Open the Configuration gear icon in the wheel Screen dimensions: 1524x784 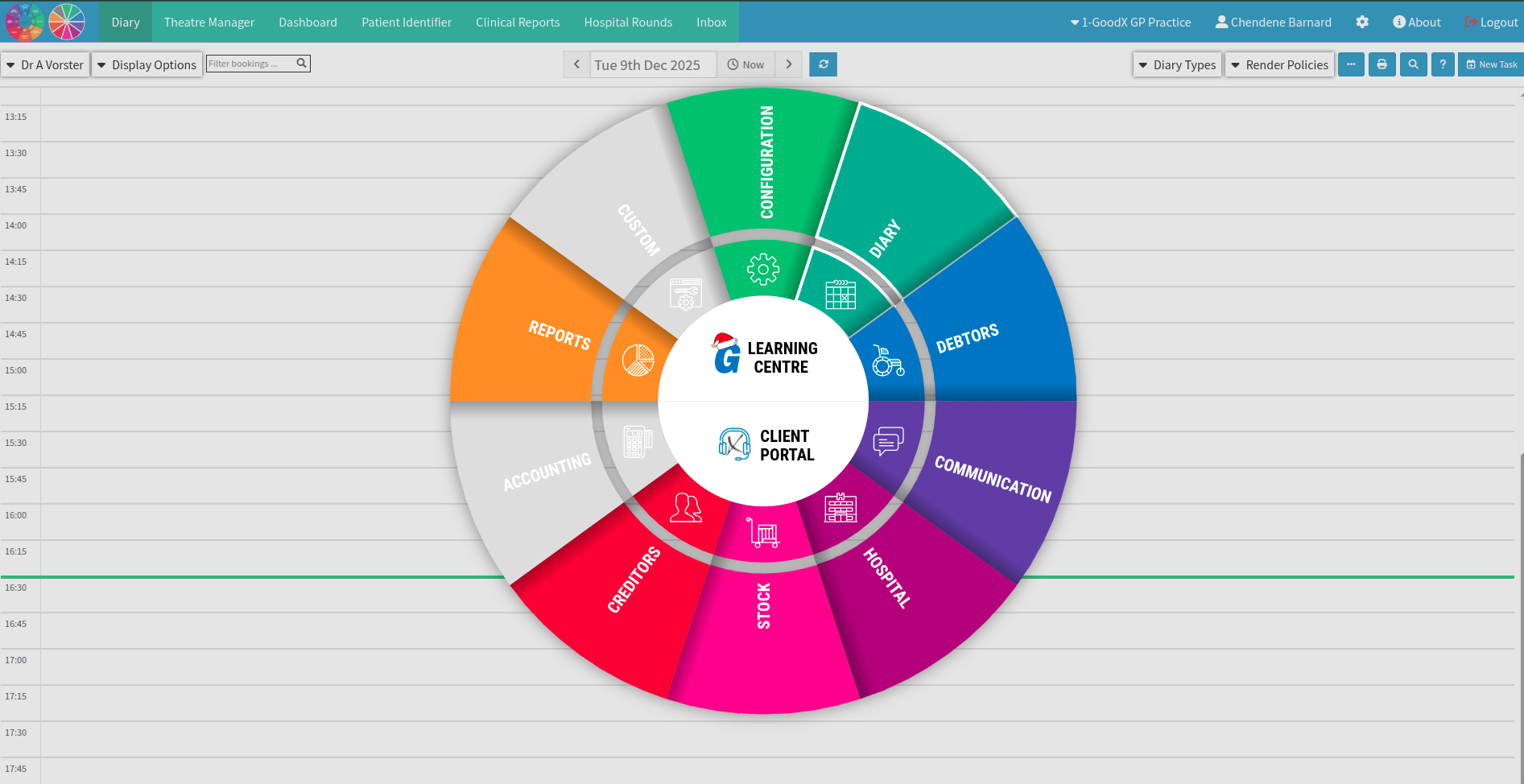pos(762,270)
